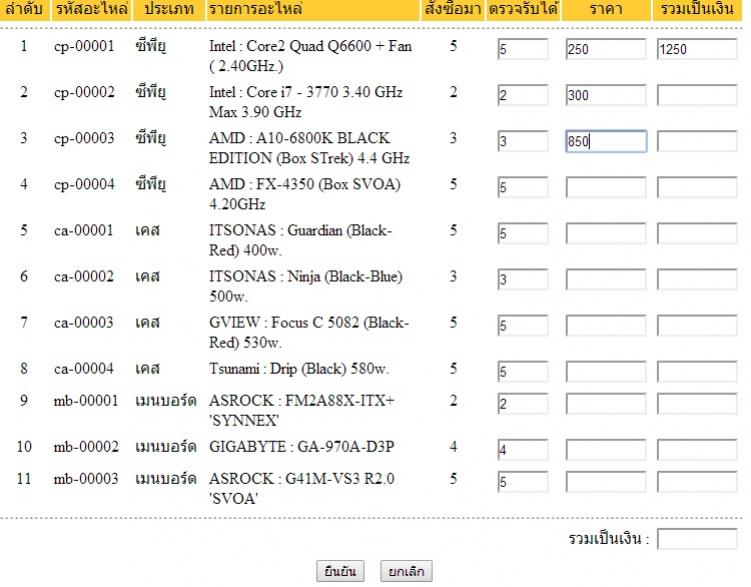Click ITSONAS Guardian item text
Screen dimensions: 751x587
(300, 240)
